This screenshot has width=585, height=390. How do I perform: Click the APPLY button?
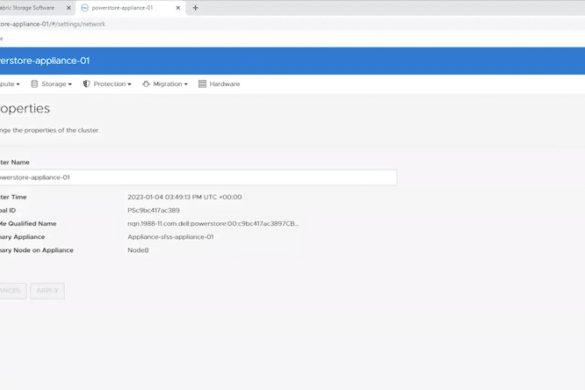(47, 291)
